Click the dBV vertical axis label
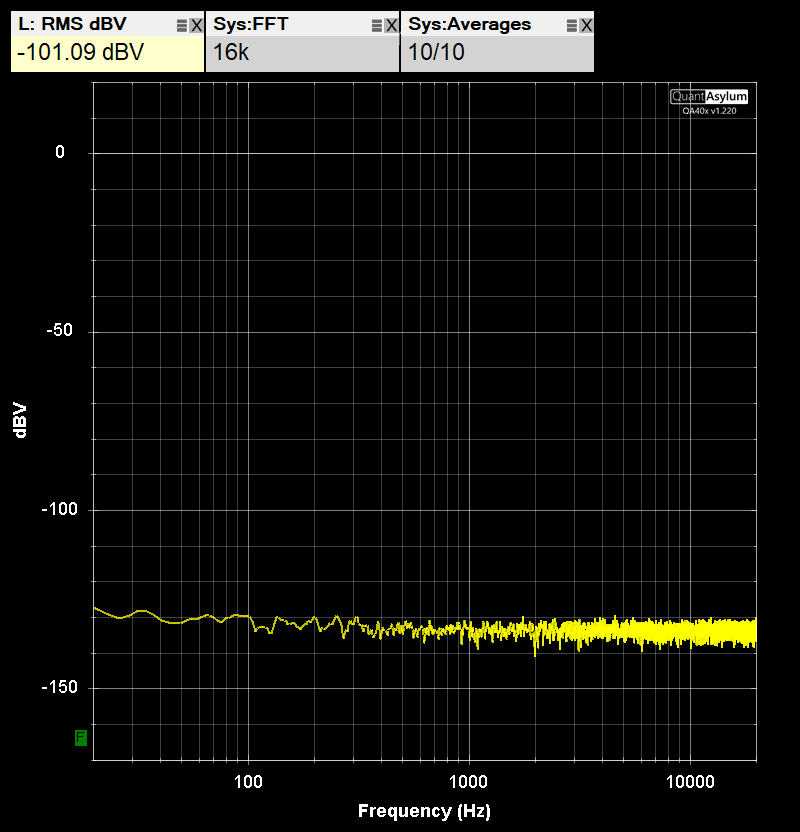This screenshot has width=800, height=832. (20, 420)
